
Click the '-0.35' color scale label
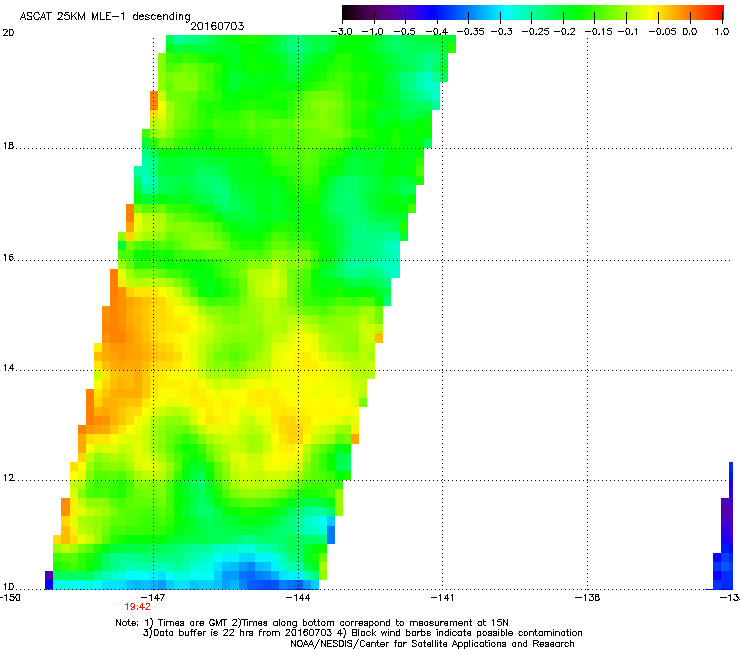pos(470,32)
